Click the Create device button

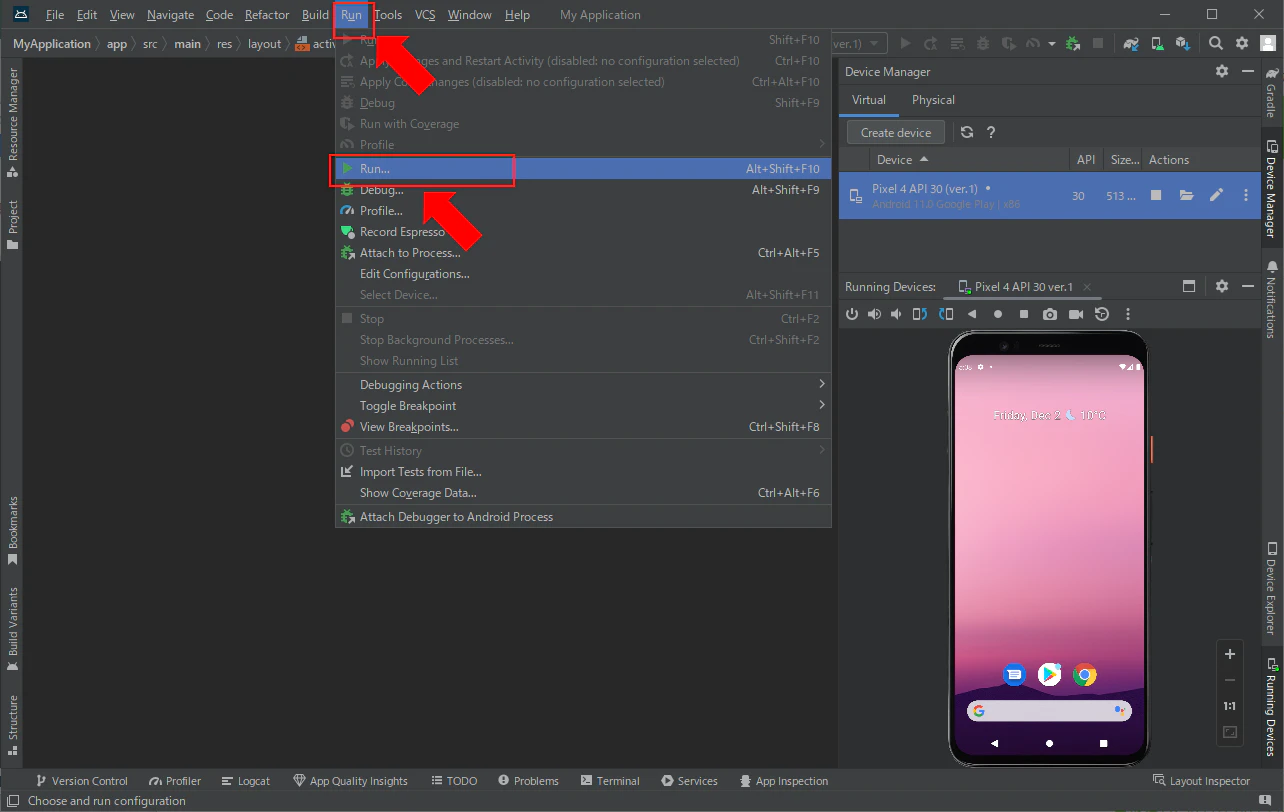pyautogui.click(x=896, y=132)
